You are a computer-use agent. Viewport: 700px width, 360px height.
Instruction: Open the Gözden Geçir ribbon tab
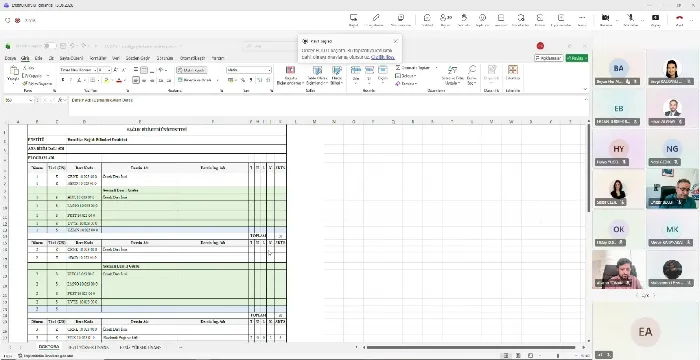pyautogui.click(x=138, y=58)
